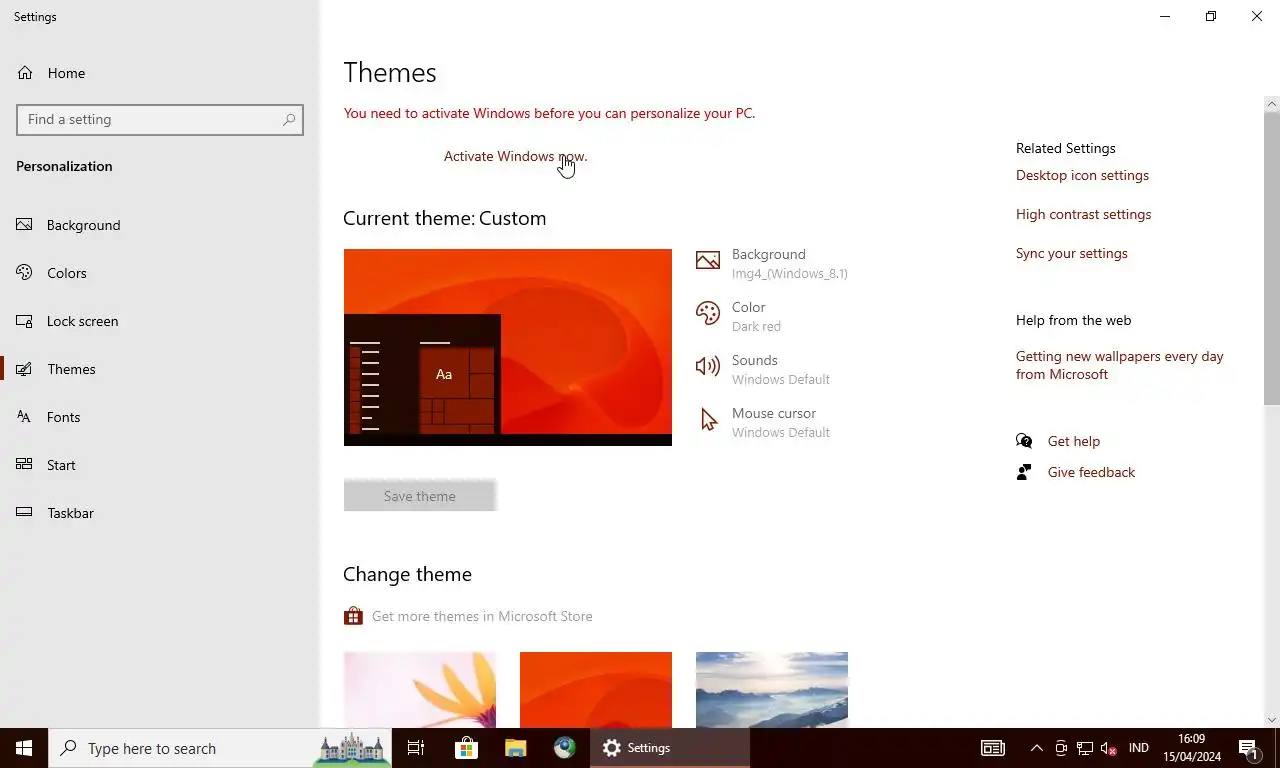Screen dimensions: 1280x768
Task: Click the Fonts sidebar AA icon
Action: point(25,417)
